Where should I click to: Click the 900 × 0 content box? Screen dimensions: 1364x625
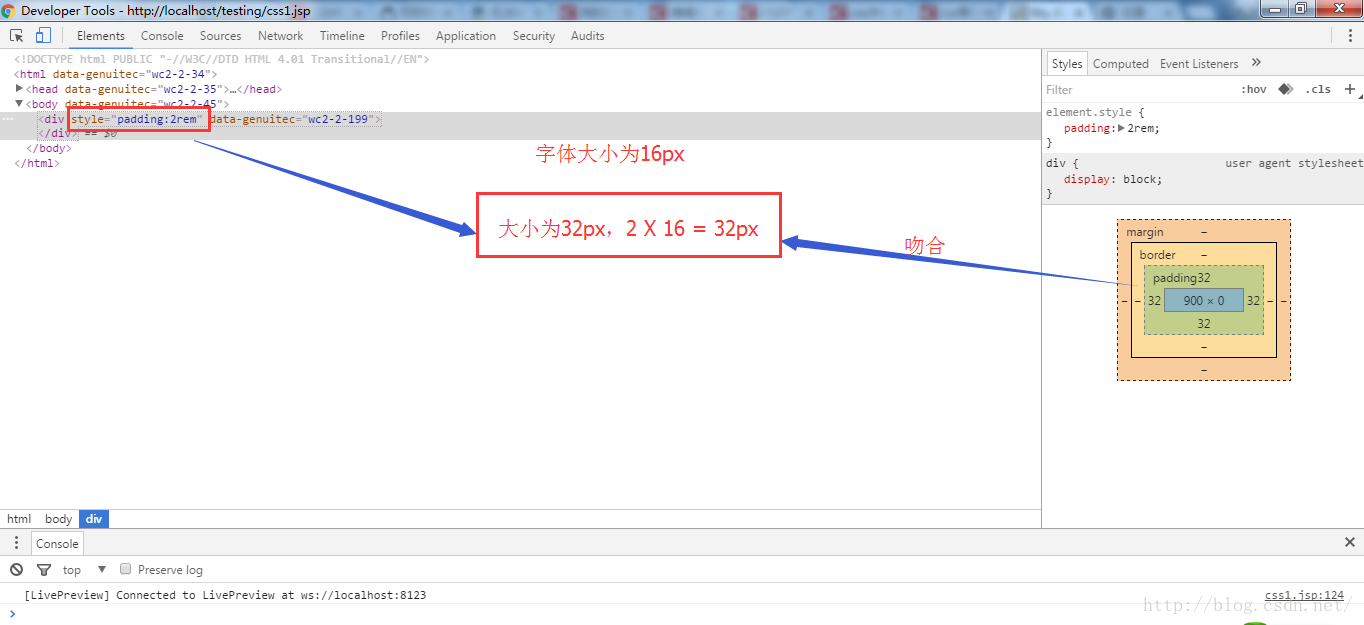[x=1204, y=300]
